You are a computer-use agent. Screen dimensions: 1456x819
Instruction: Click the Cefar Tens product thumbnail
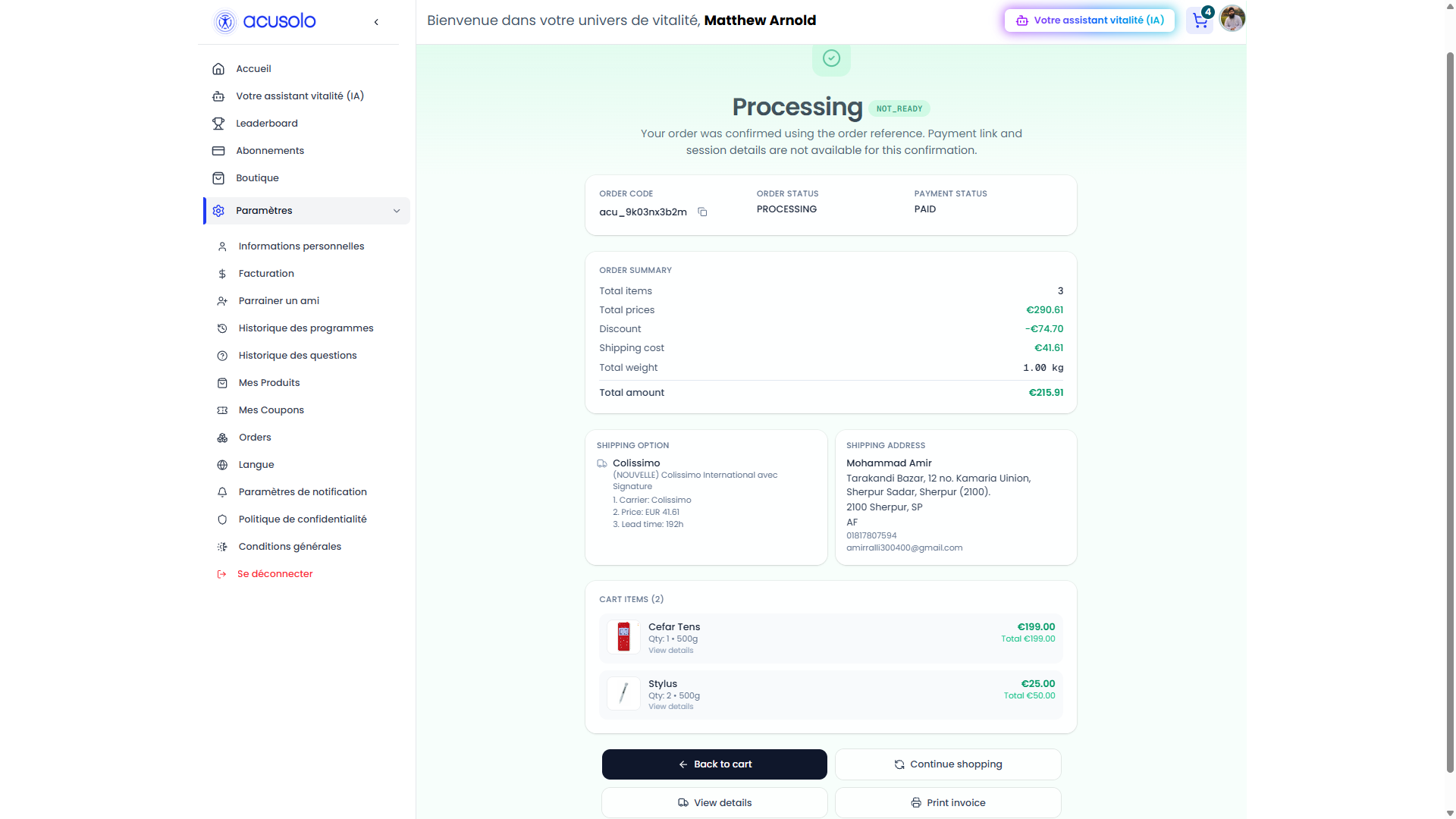tap(623, 637)
